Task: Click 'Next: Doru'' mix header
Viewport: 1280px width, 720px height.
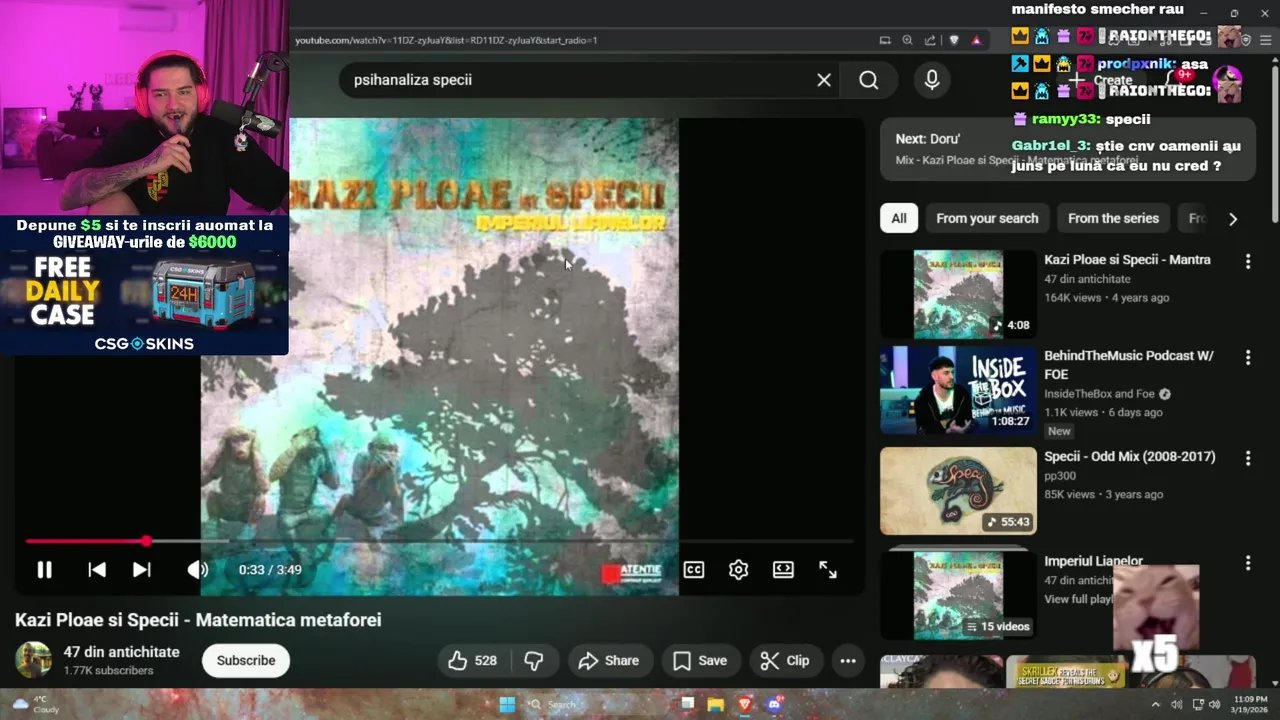Action: 928,139
